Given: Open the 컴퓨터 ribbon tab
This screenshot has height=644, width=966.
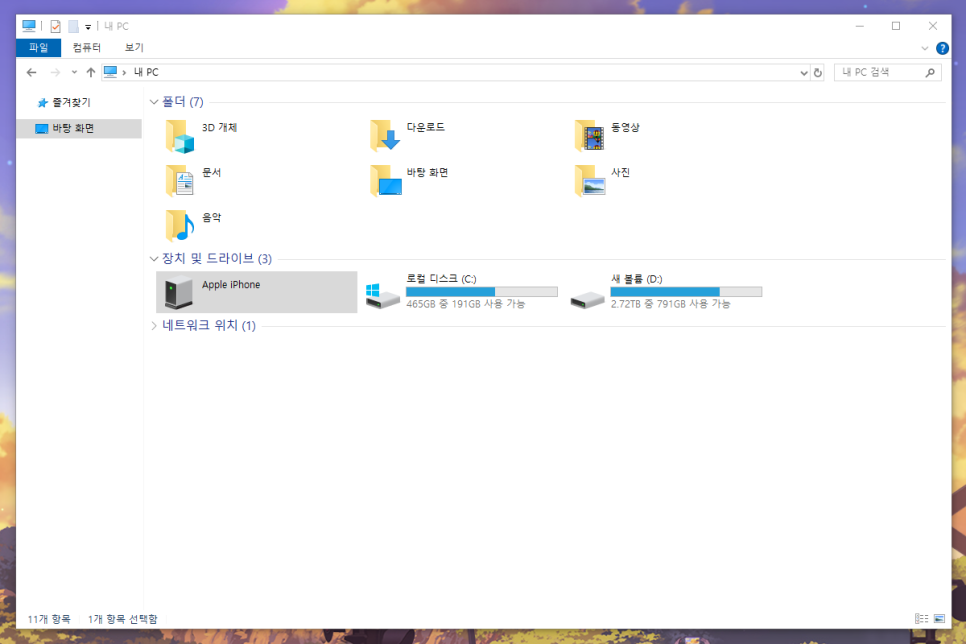Looking at the screenshot, I should point(86,47).
